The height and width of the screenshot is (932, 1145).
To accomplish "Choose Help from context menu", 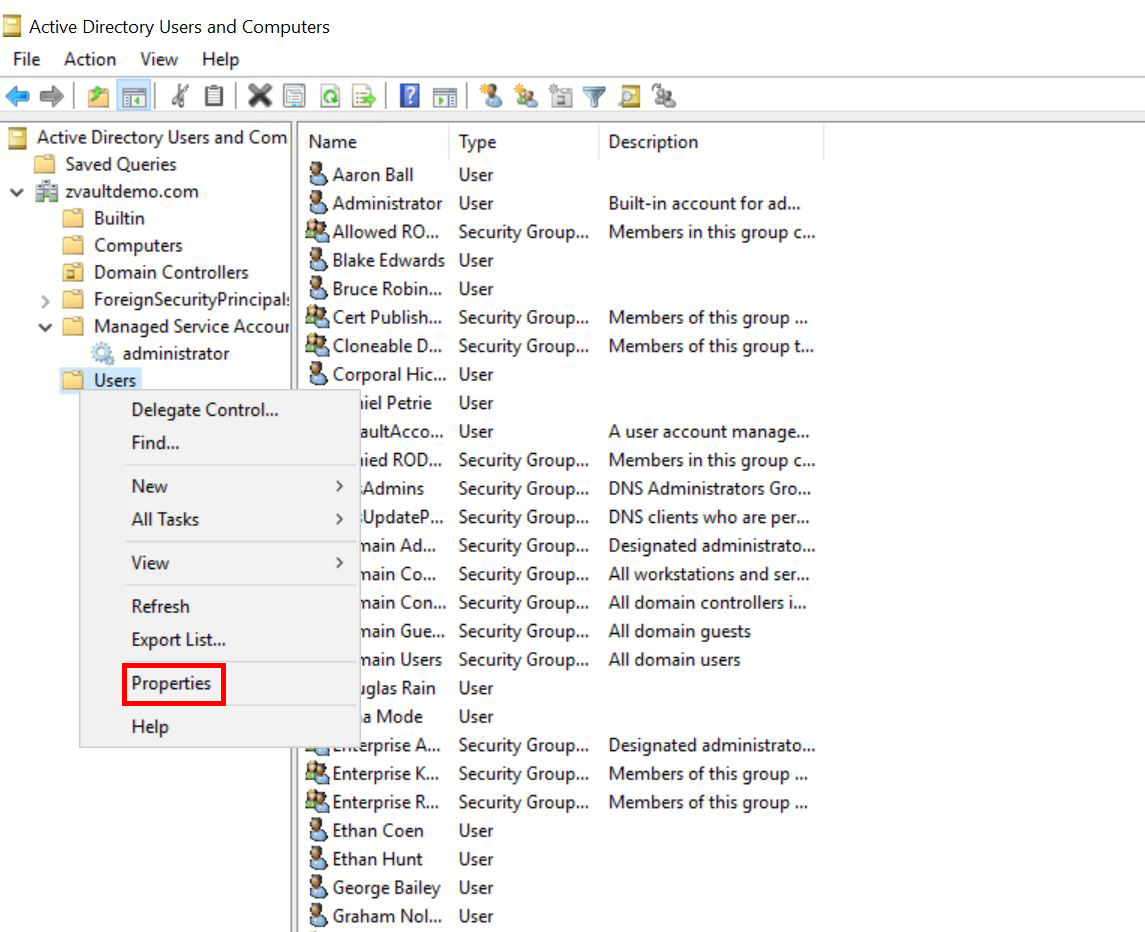I will coord(150,727).
